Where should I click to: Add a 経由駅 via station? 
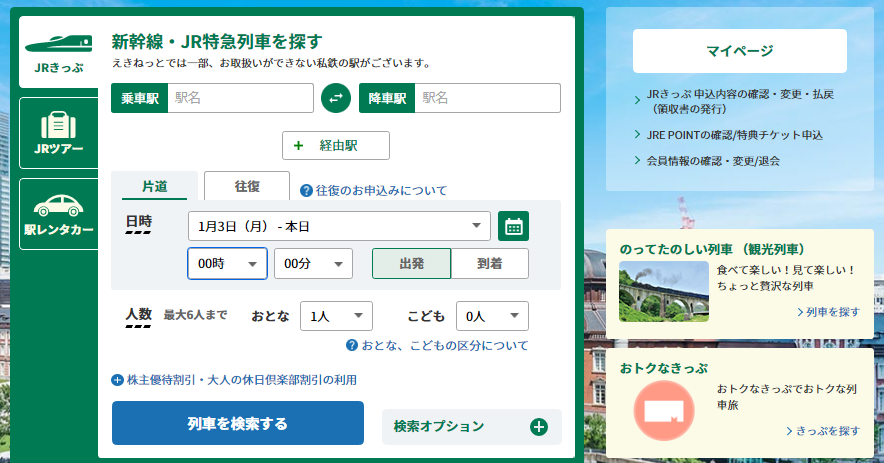pyautogui.click(x=336, y=145)
